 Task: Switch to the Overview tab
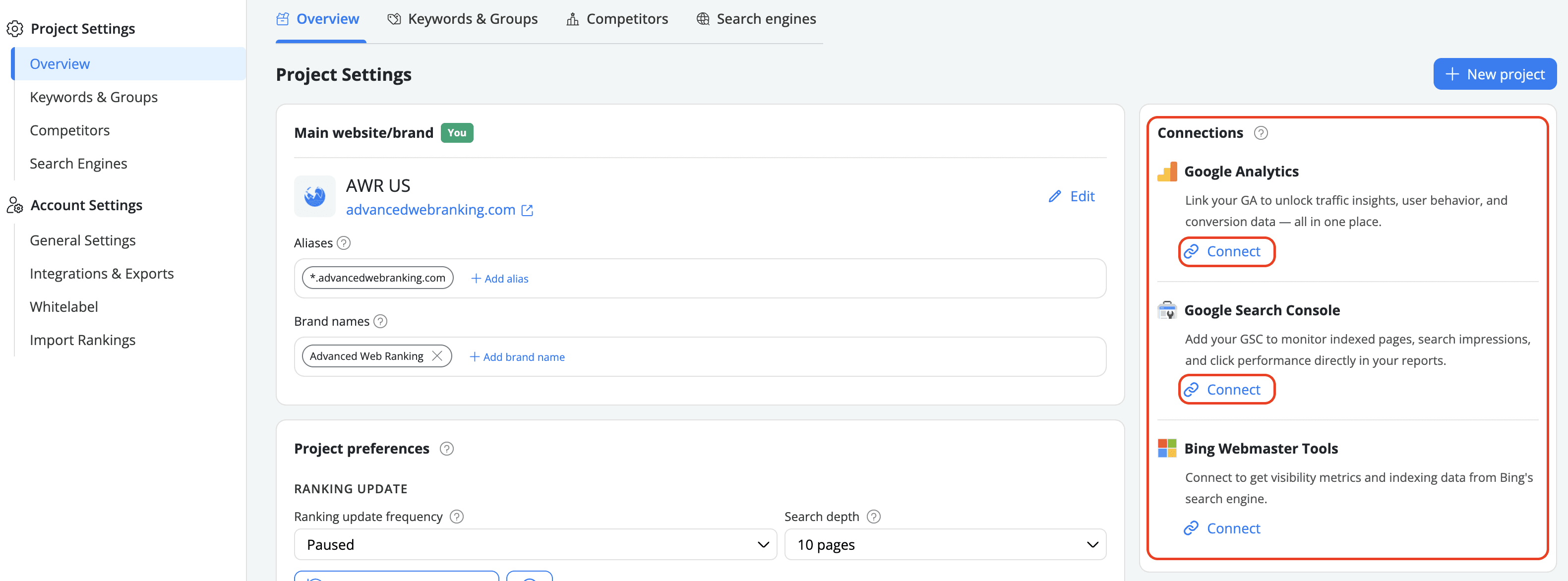point(321,19)
